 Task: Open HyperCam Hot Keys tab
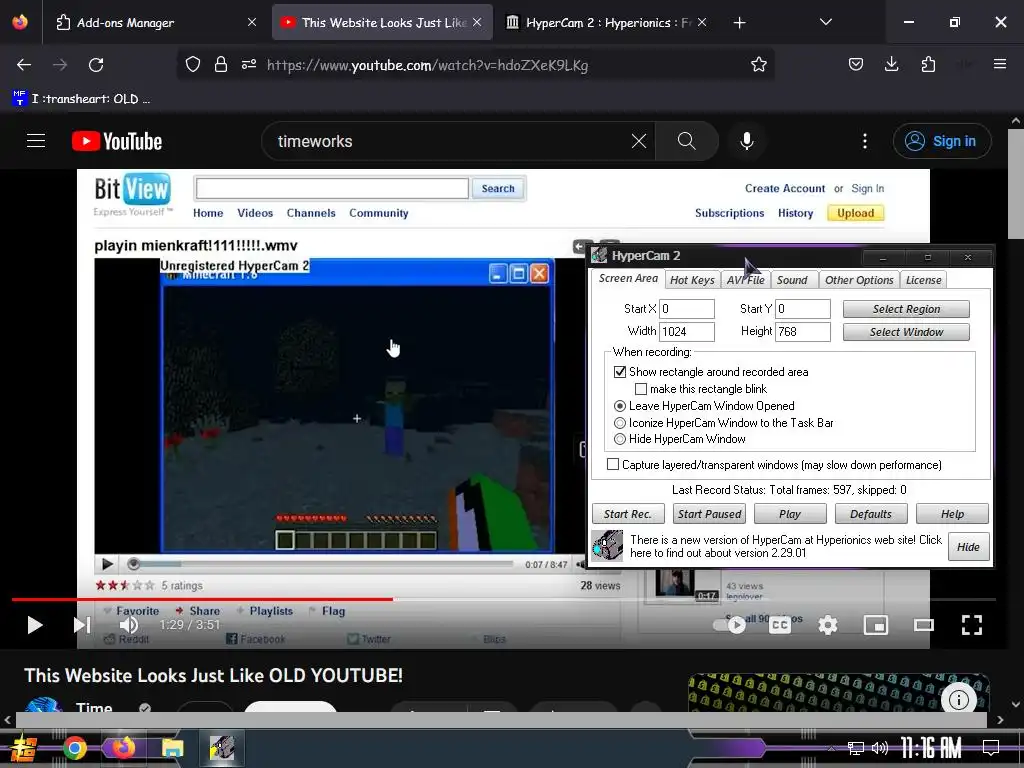click(x=692, y=280)
